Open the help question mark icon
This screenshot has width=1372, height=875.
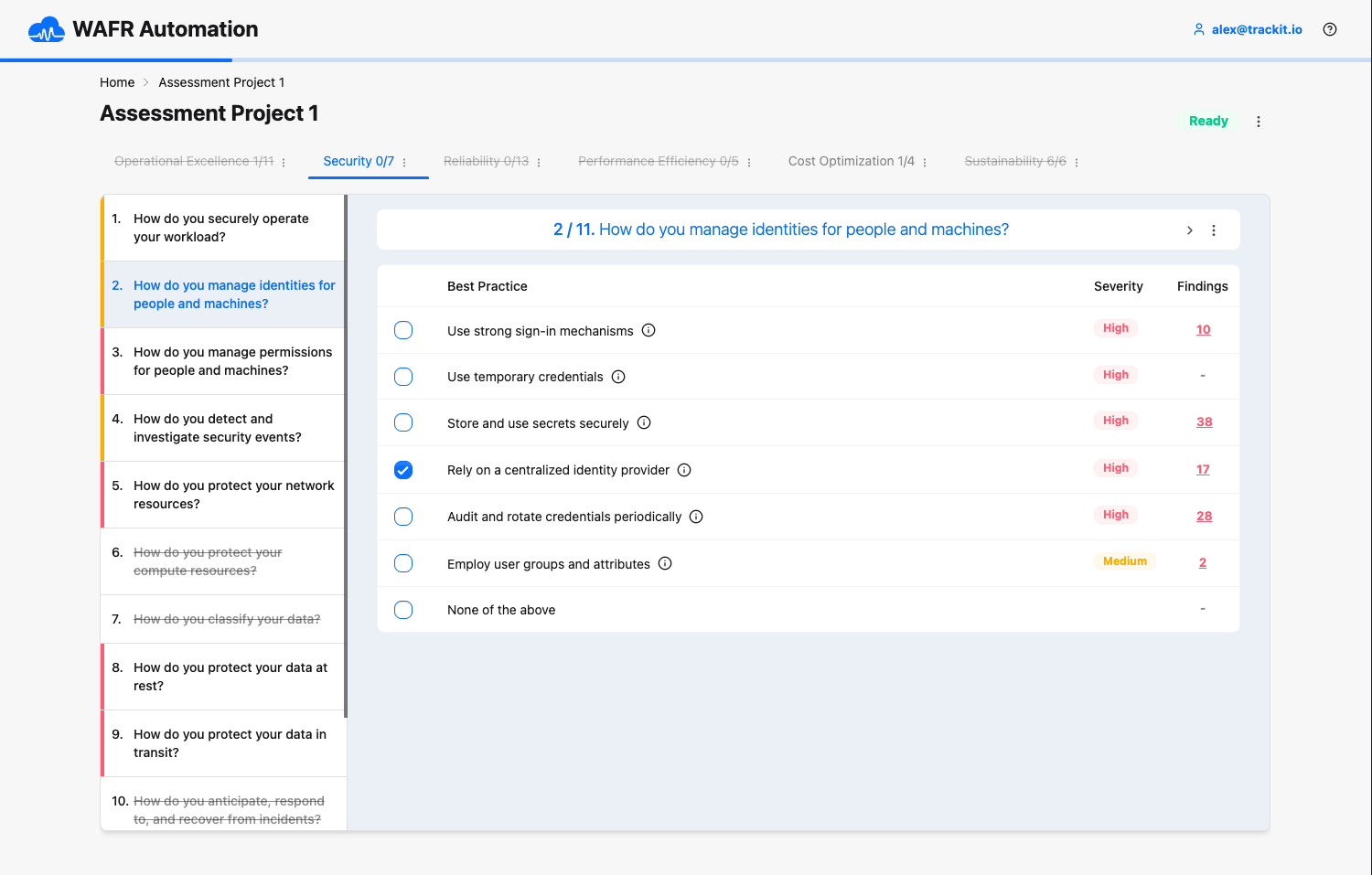[1330, 29]
